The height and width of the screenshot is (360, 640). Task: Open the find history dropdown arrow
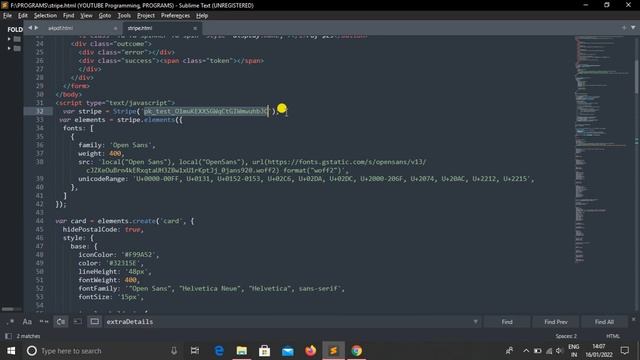click(x=476, y=322)
